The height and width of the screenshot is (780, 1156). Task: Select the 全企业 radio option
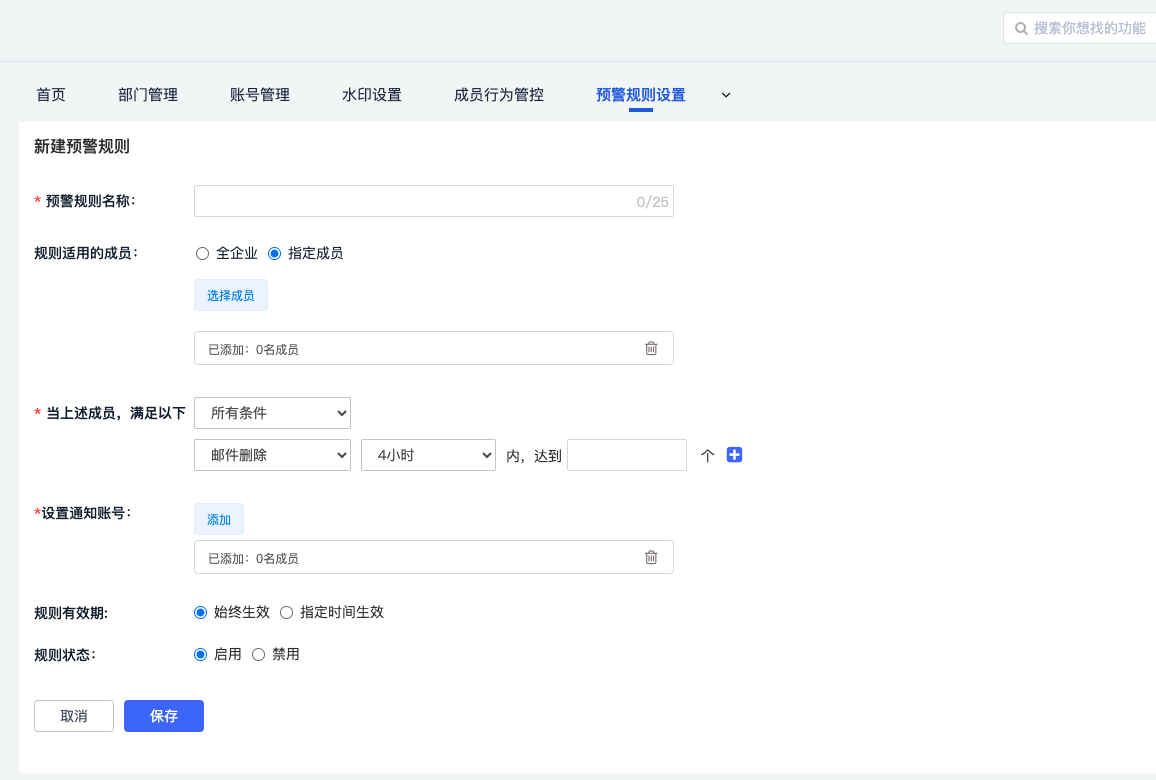[202, 254]
